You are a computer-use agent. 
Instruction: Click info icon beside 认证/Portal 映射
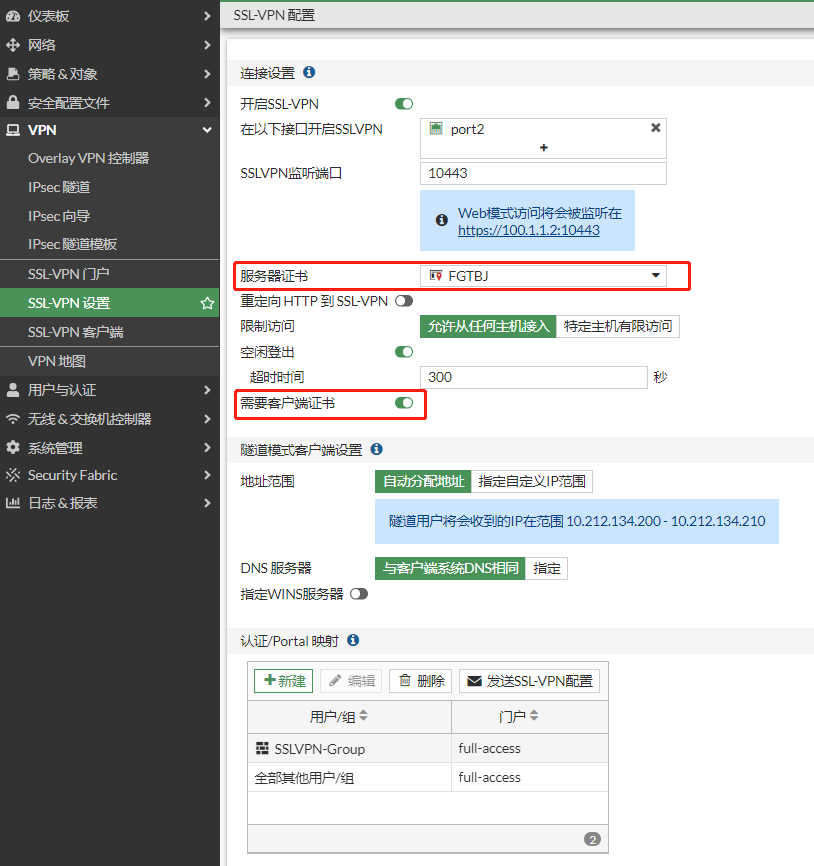(353, 640)
